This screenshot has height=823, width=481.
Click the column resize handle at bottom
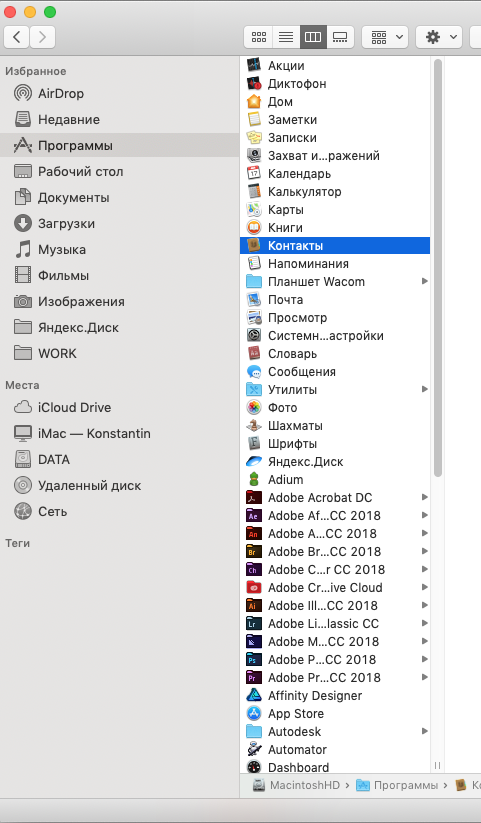coord(437,766)
